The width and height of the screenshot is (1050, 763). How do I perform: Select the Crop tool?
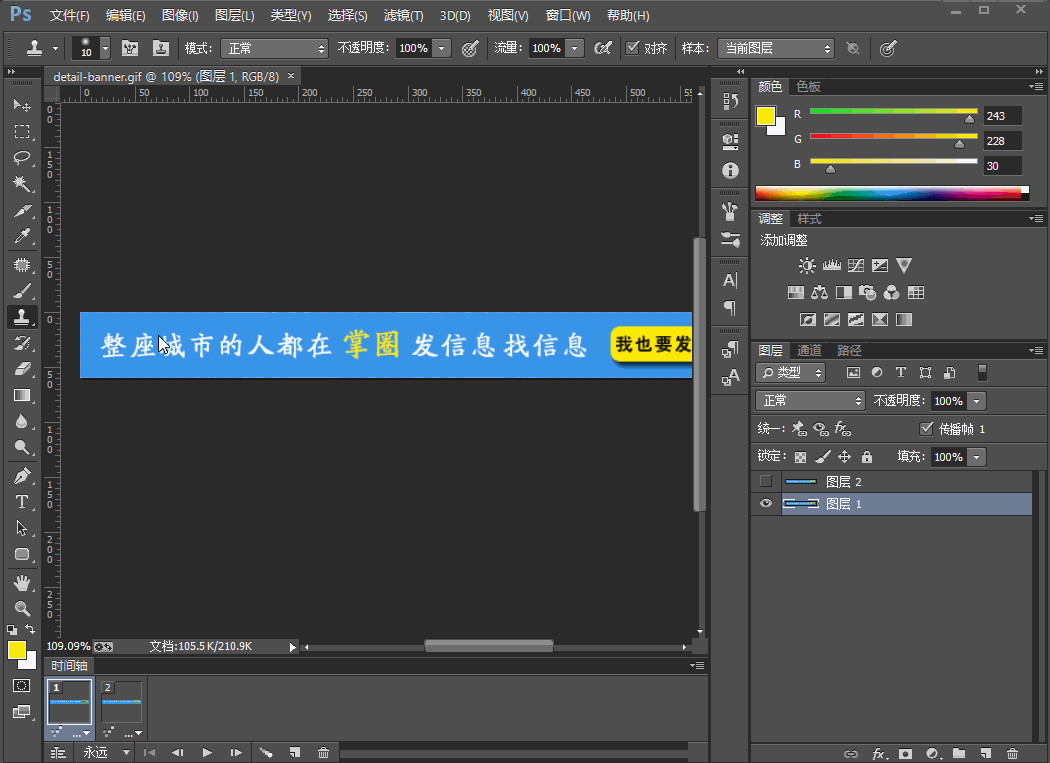pyautogui.click(x=22, y=211)
